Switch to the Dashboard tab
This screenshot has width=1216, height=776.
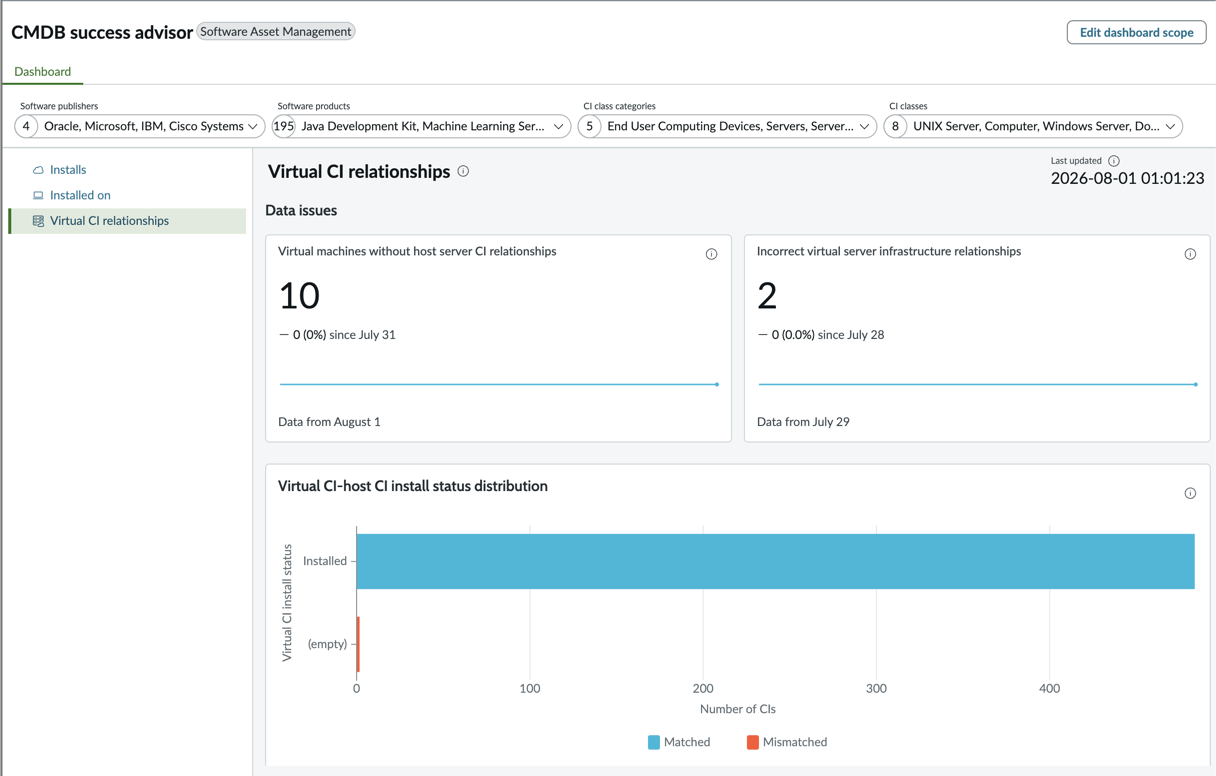[42, 71]
